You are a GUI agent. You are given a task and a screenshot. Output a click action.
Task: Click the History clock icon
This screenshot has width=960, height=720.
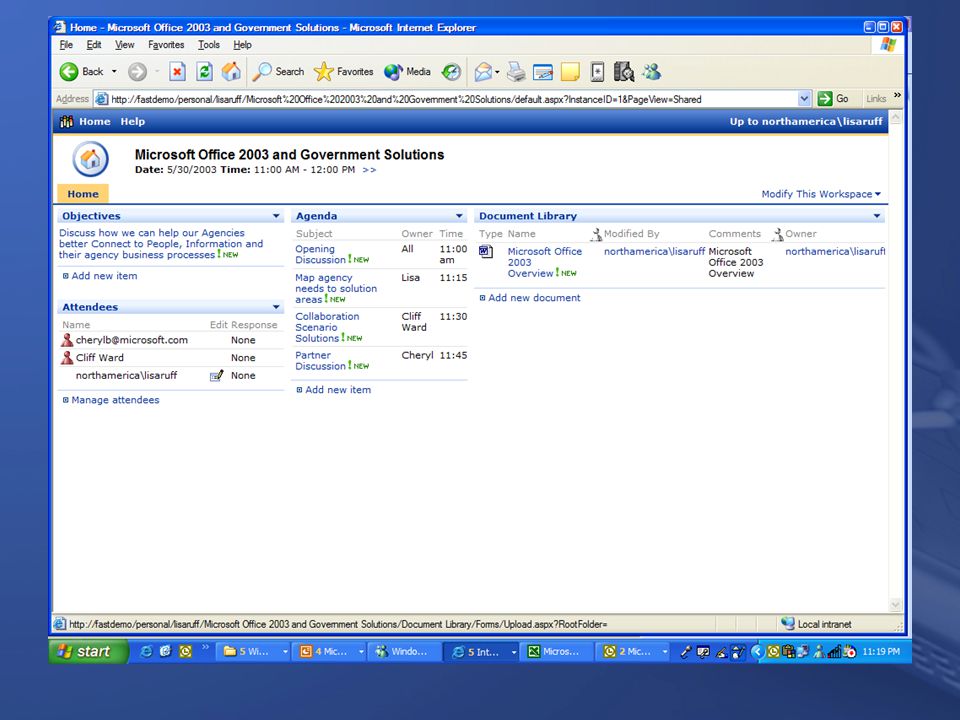(451, 72)
